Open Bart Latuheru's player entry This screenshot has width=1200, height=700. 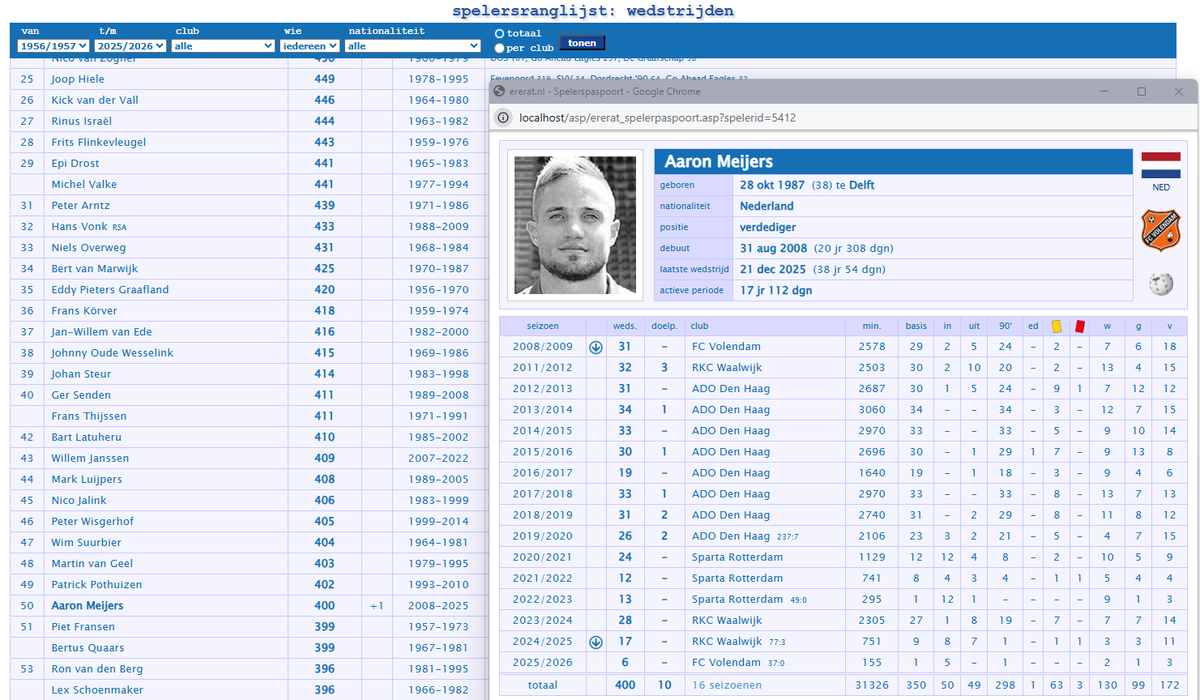coord(88,437)
